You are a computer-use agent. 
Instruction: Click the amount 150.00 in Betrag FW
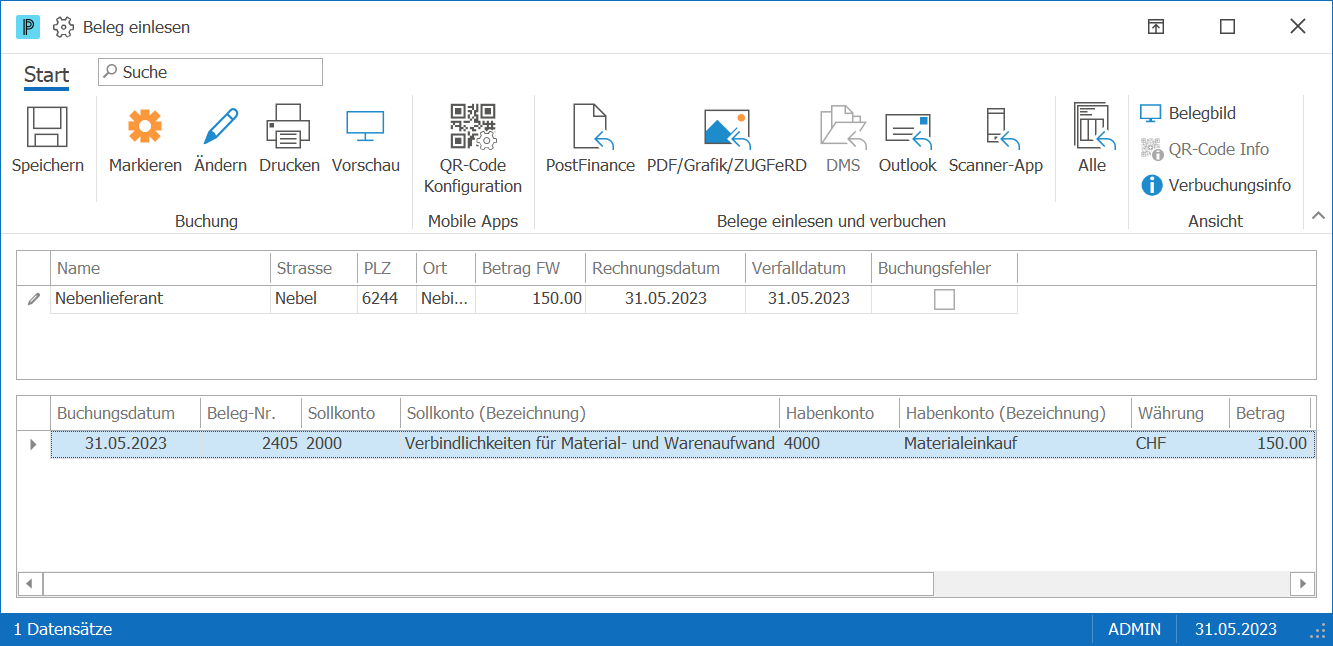pyautogui.click(x=530, y=299)
